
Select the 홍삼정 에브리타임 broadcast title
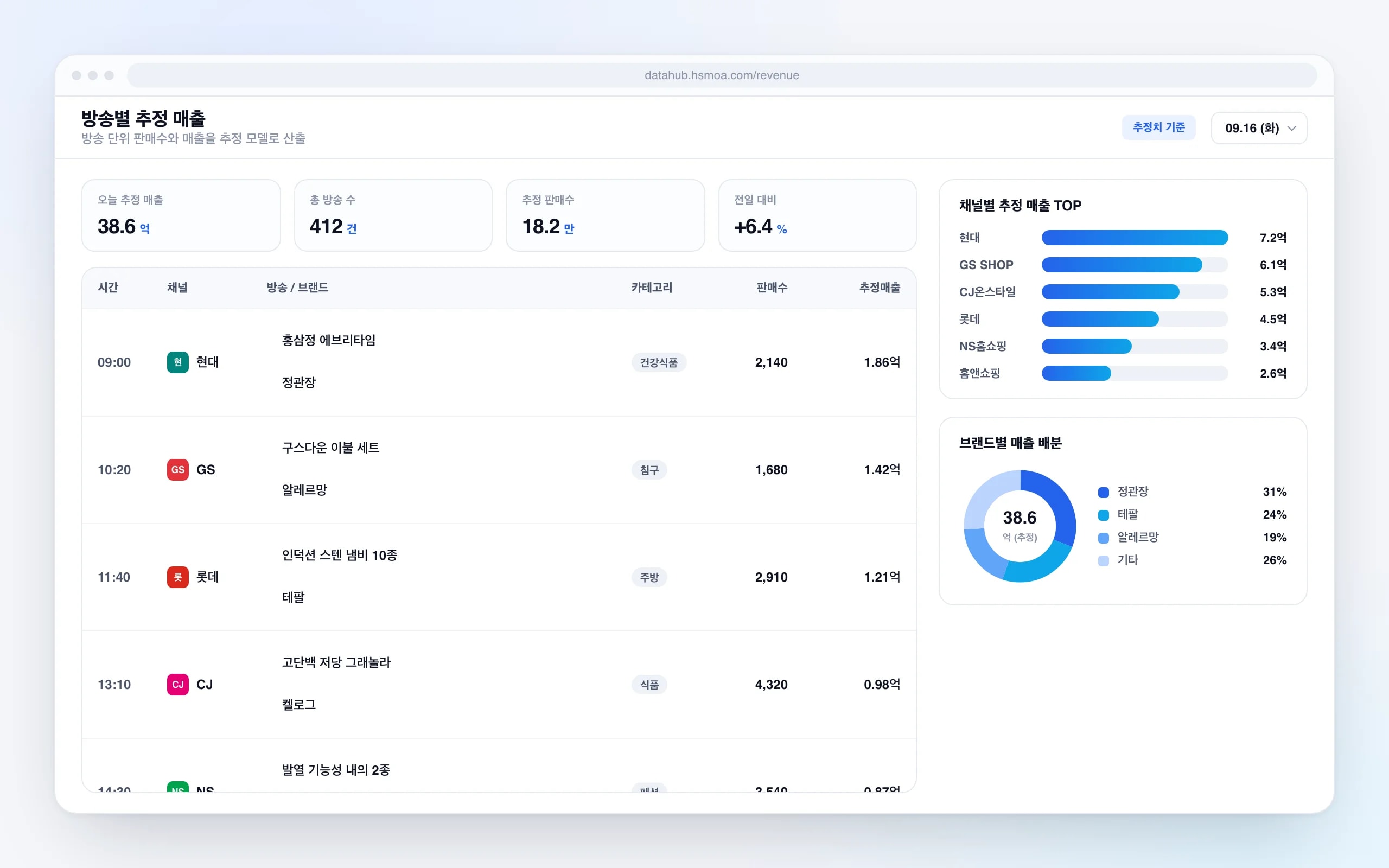[x=328, y=341]
